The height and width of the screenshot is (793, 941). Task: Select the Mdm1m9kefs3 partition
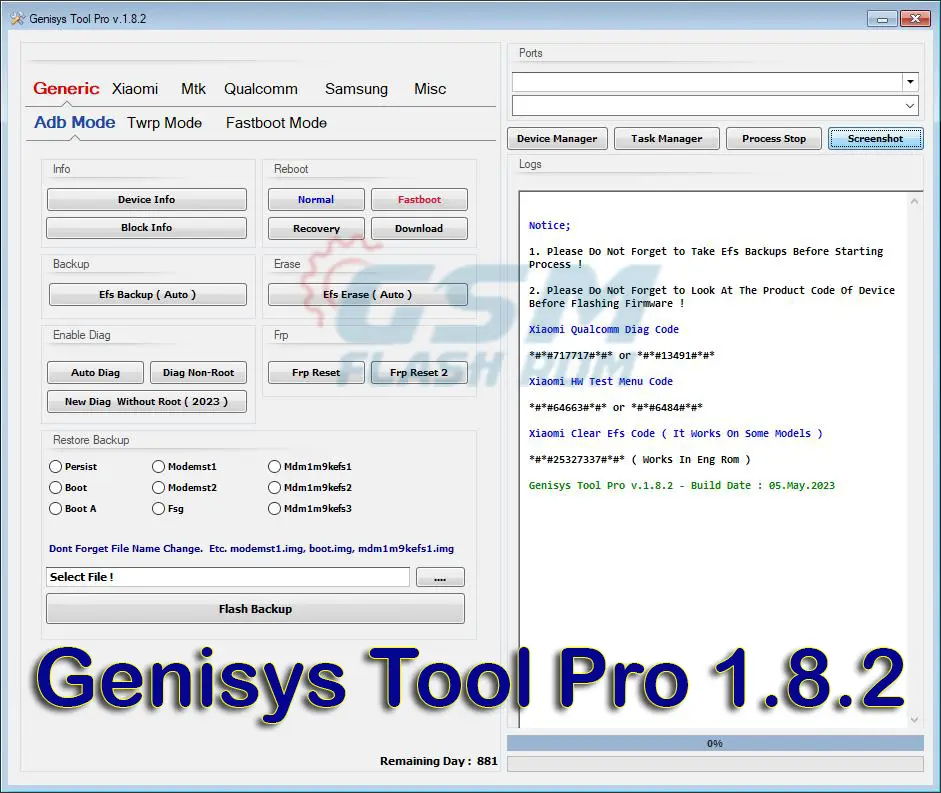[274, 508]
